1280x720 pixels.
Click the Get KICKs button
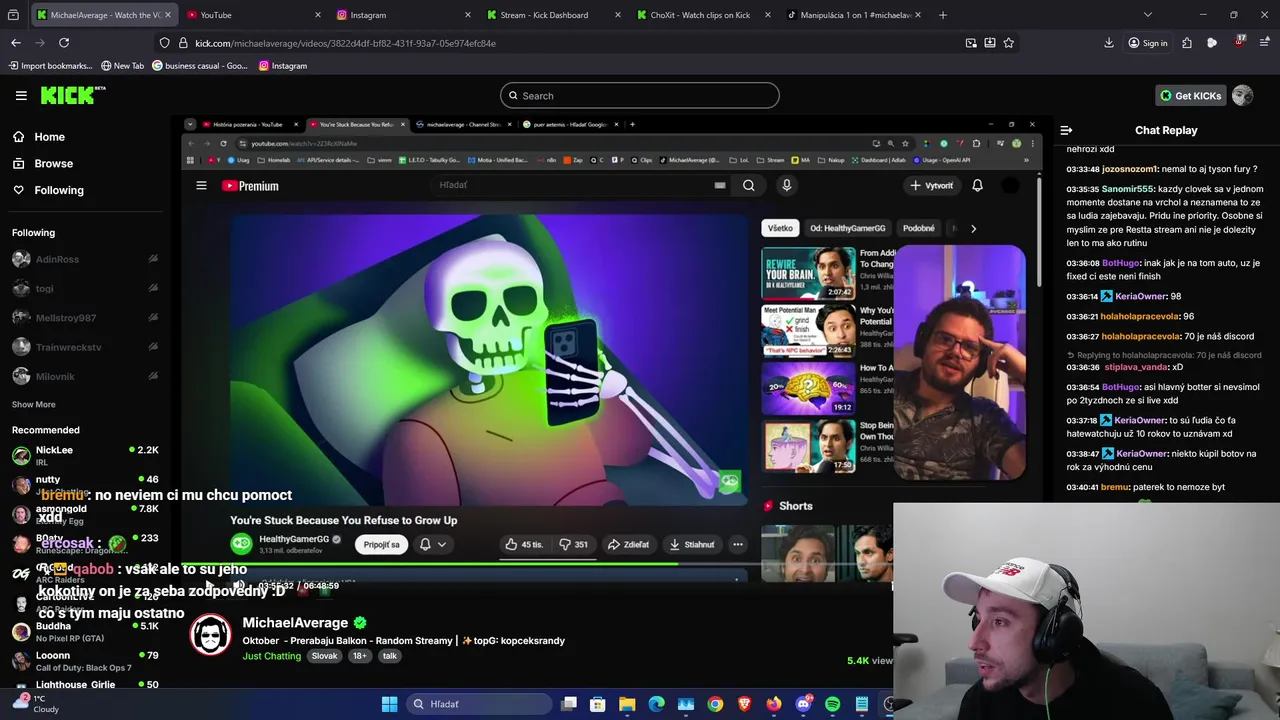point(1191,96)
